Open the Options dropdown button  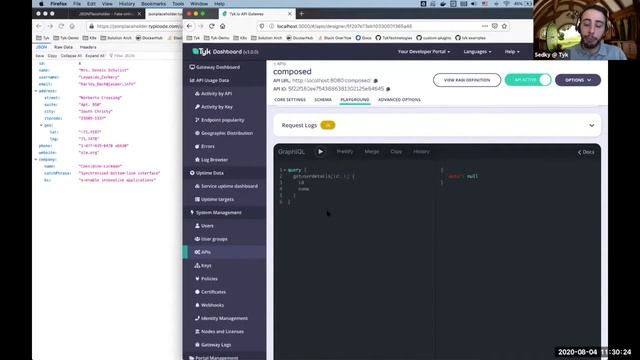[578, 80]
